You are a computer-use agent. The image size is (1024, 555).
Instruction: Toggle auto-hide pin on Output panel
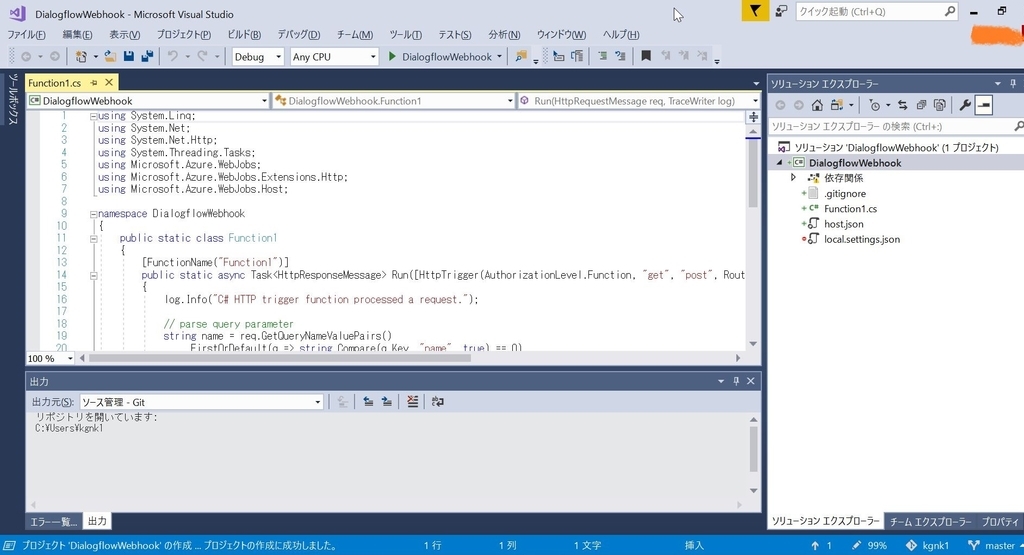tap(736, 381)
